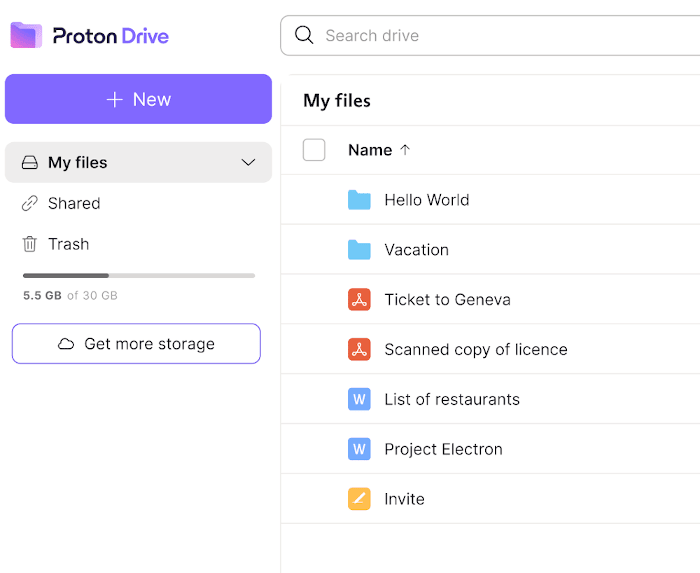Click the link icon beside Shared
This screenshot has width=700, height=573.
(30, 203)
